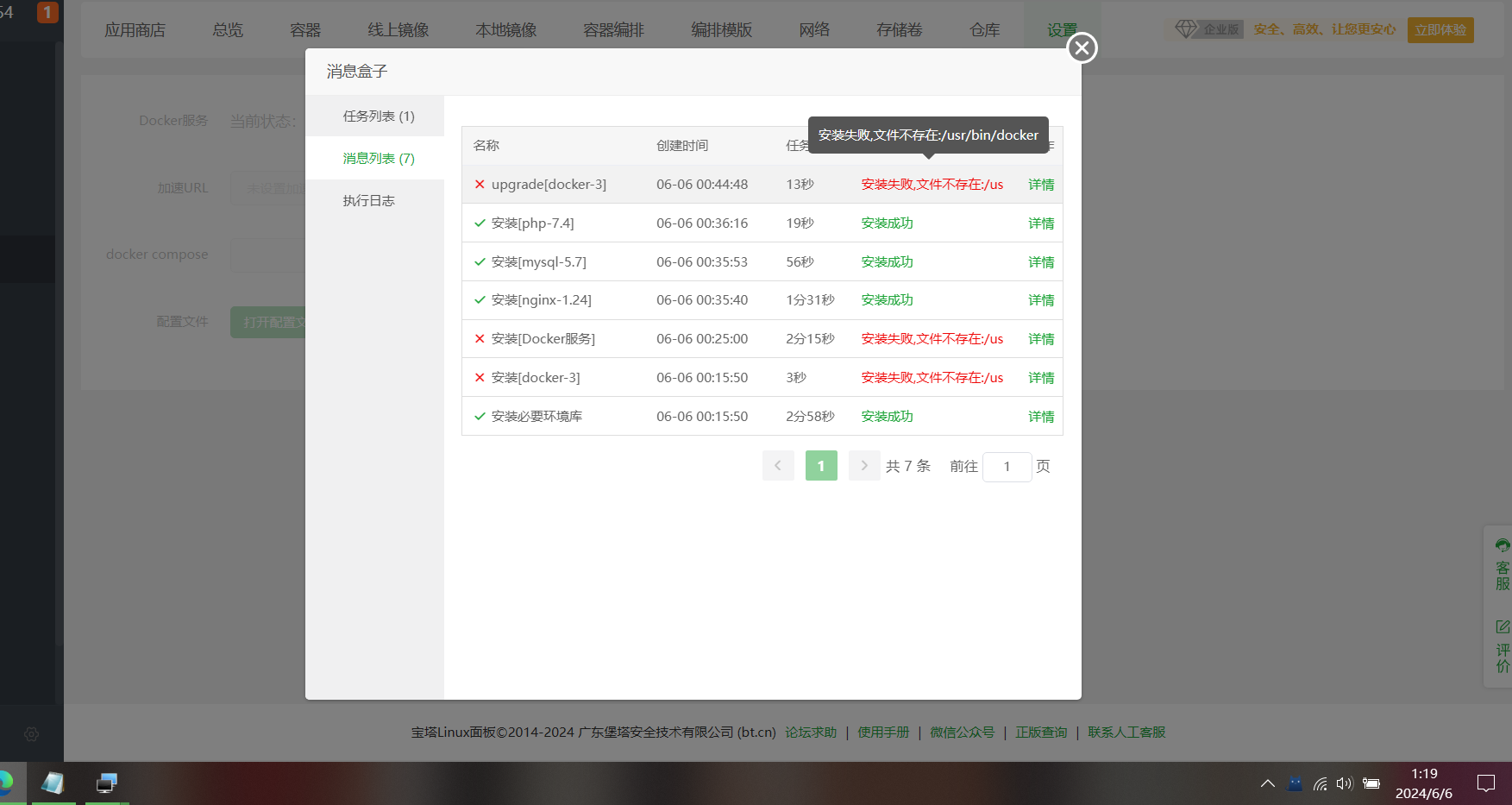This screenshot has height=805, width=1512.
Task: Click the battery tray icon
Action: pos(1371,783)
